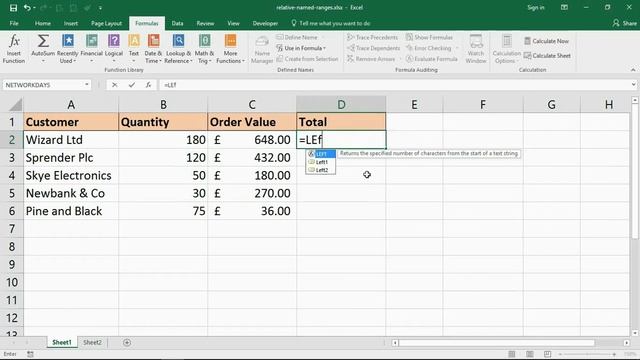Image resolution: width=640 pixels, height=360 pixels.
Task: Switch to the Review tab
Action: pos(205,23)
